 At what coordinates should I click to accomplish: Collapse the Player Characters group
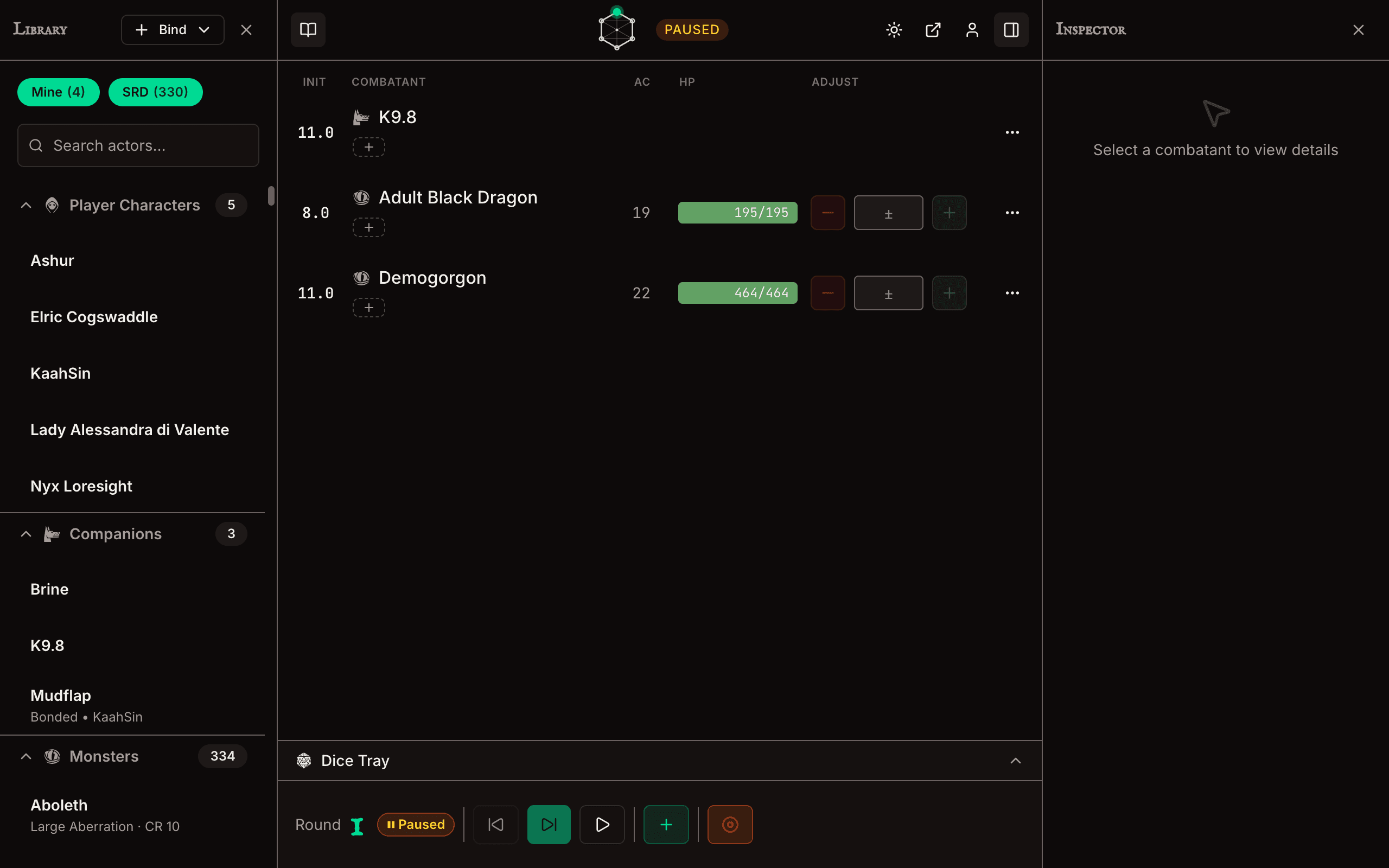click(x=26, y=205)
